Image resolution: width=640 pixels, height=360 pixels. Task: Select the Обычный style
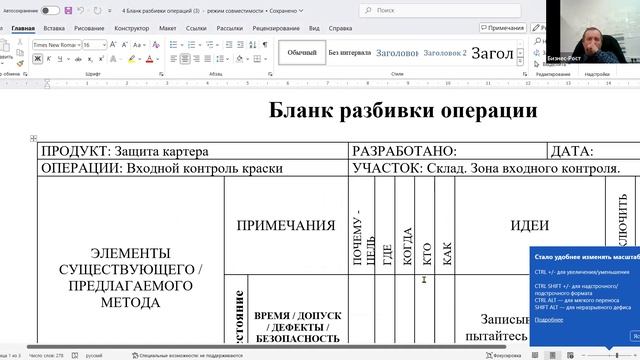point(302,52)
